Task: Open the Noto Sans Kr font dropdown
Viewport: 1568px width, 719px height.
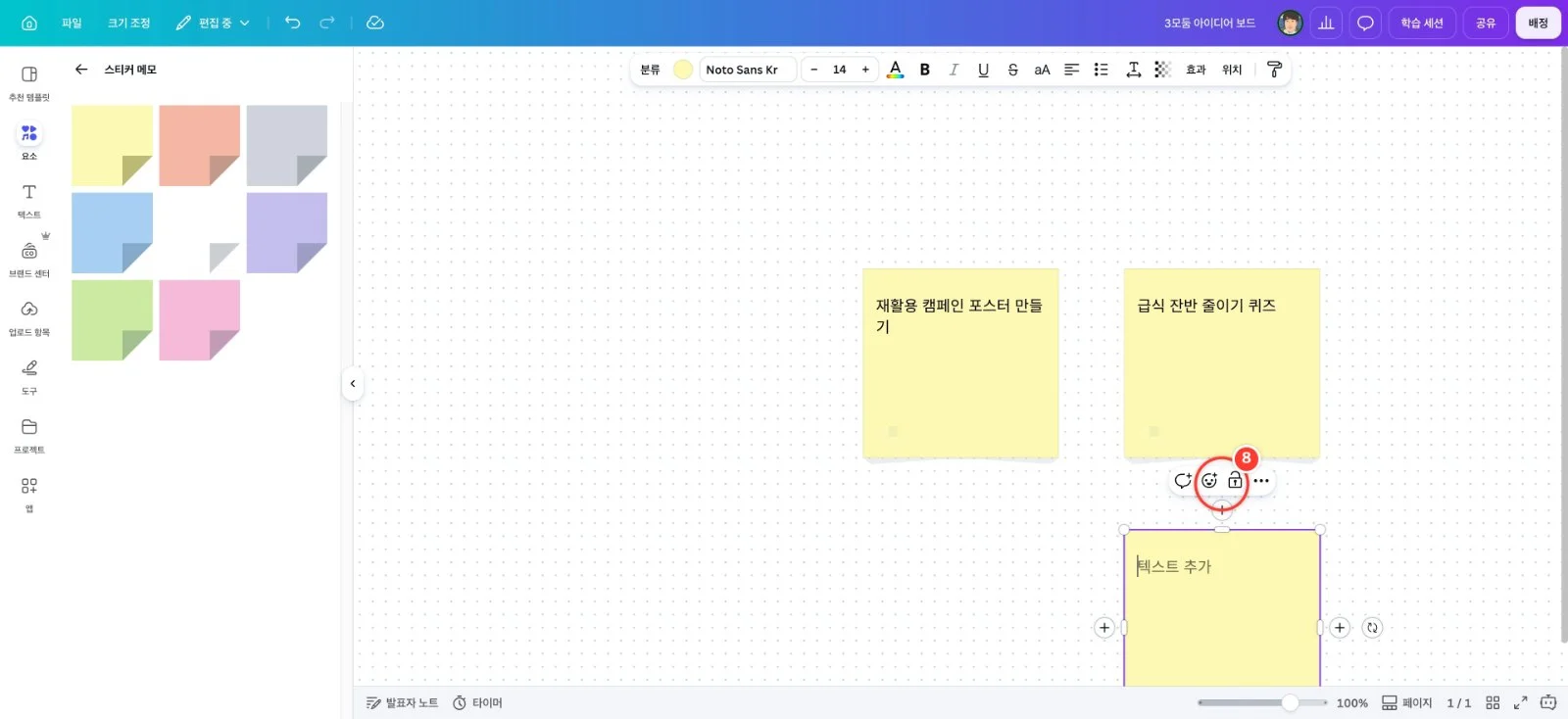Action: pyautogui.click(x=747, y=70)
